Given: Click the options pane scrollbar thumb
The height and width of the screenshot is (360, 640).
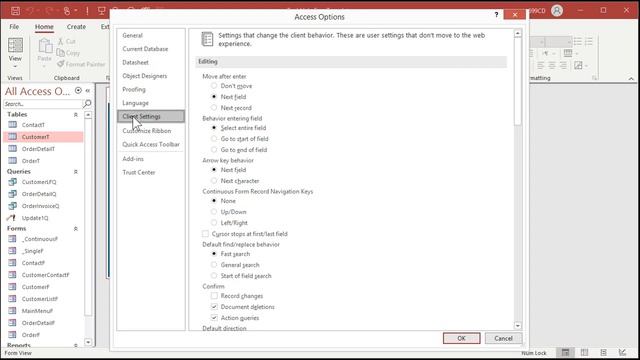Looking at the screenshot, I should pyautogui.click(x=518, y=82).
